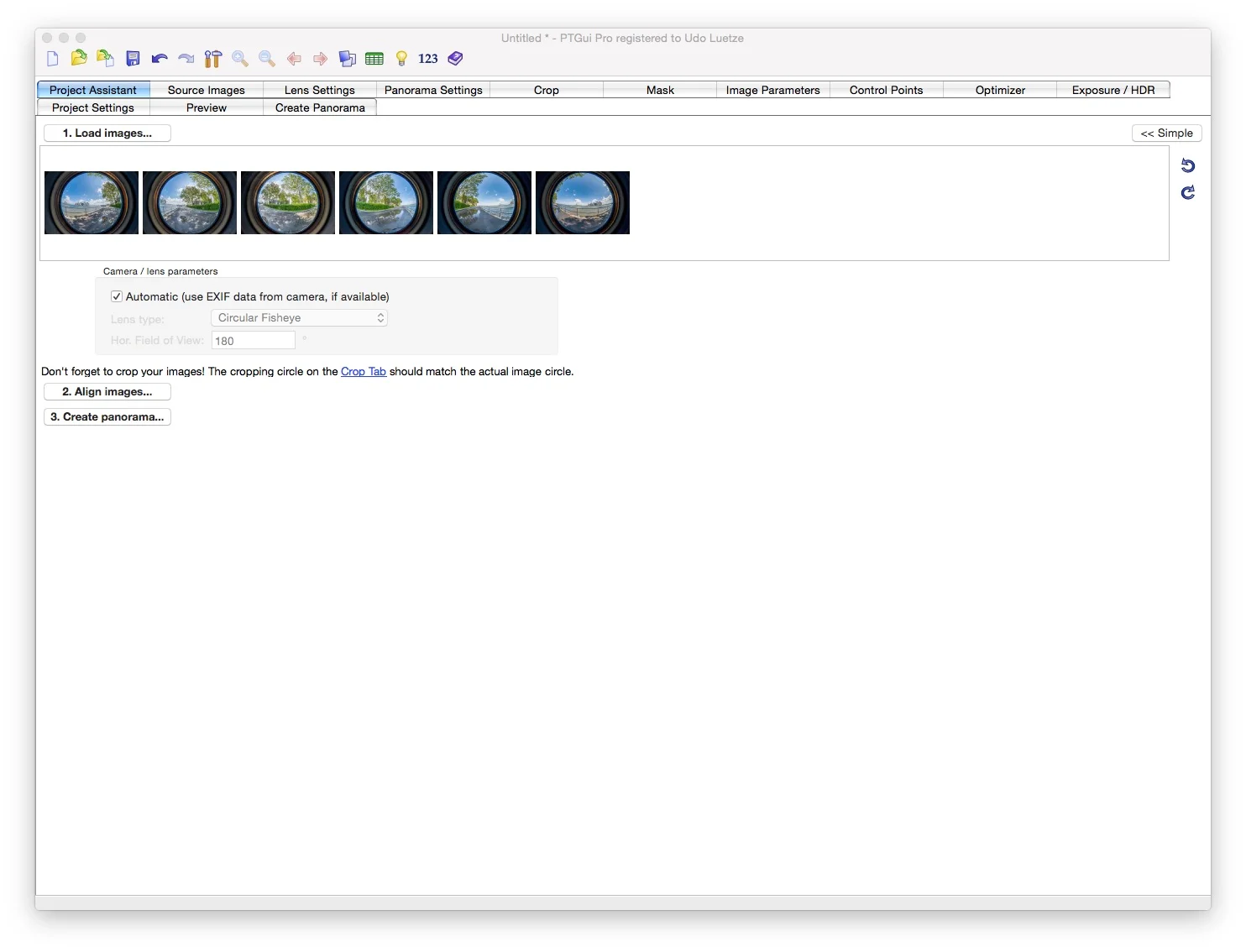The image size is (1246, 952).
Task: Open help with the purple book icon
Action: pos(455,59)
